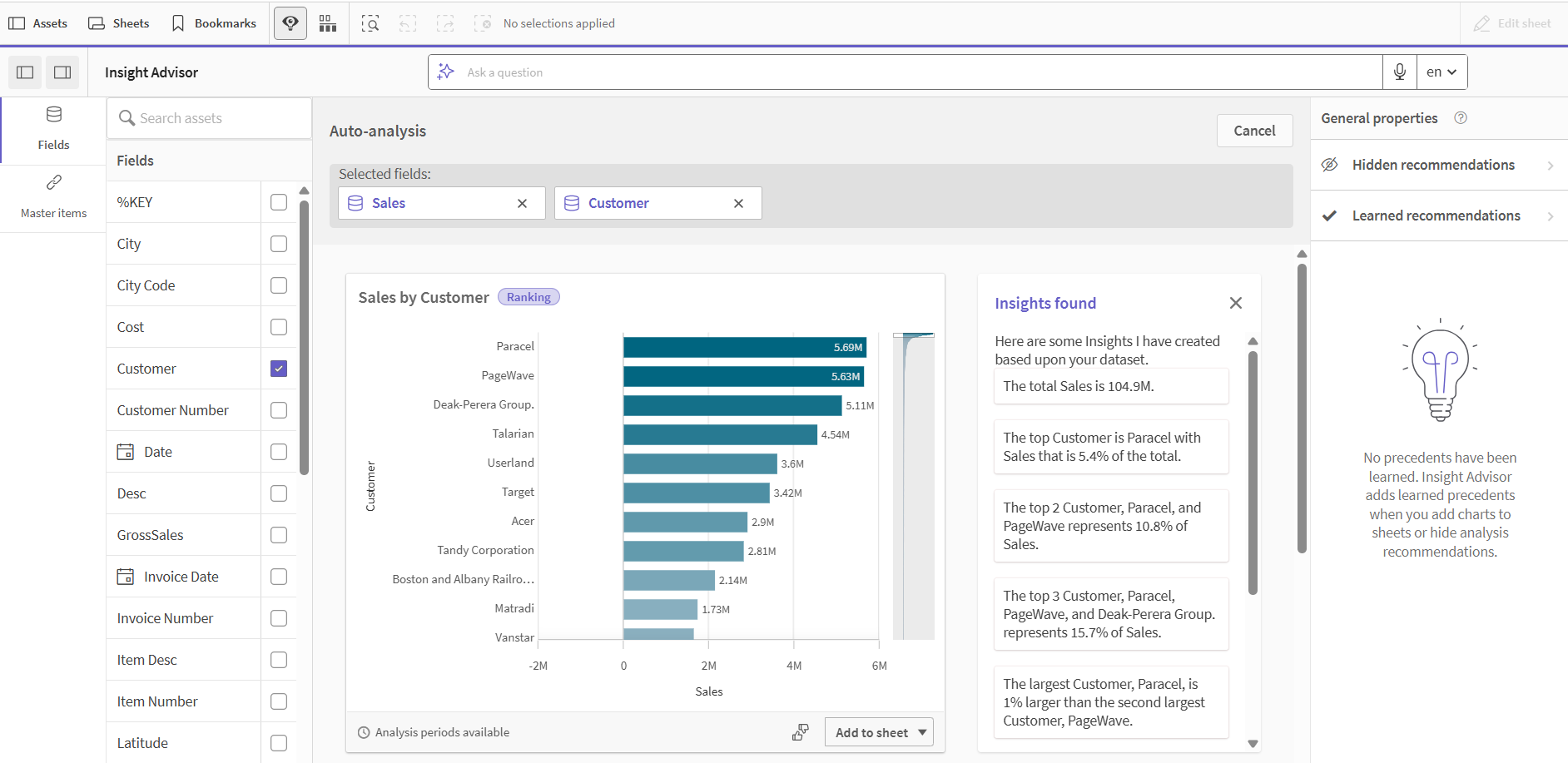Toggle the left panel layout icon
Image resolution: width=1568 pixels, height=763 pixels.
pyautogui.click(x=24, y=72)
